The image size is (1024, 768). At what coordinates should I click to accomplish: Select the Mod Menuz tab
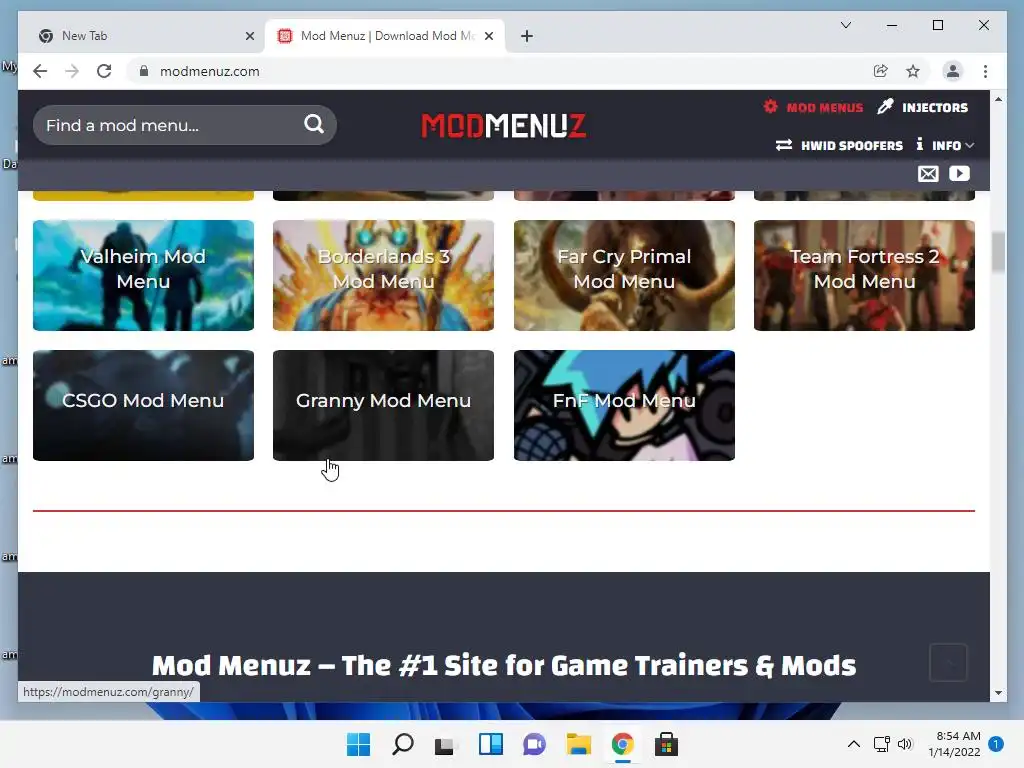[384, 36]
